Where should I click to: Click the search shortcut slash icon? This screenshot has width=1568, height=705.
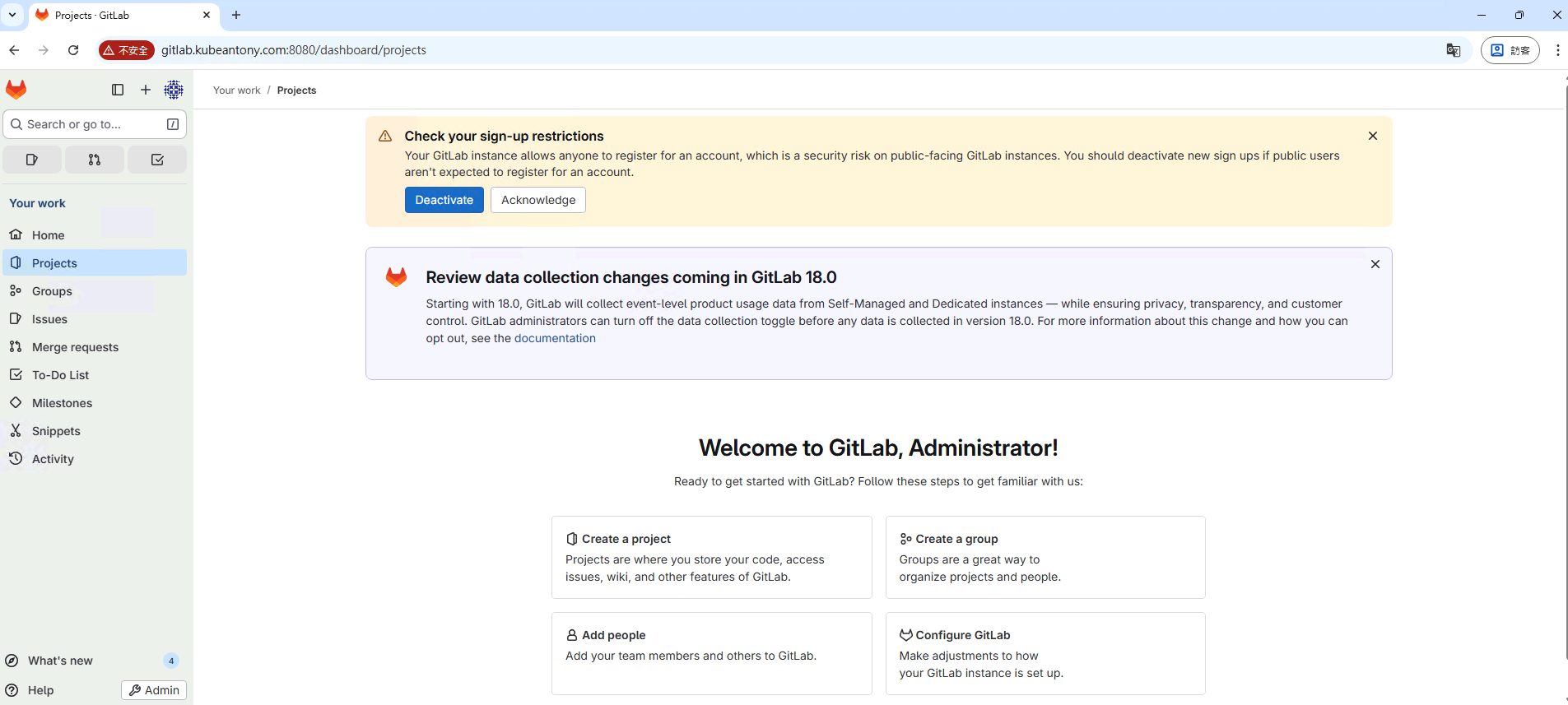[x=173, y=124]
